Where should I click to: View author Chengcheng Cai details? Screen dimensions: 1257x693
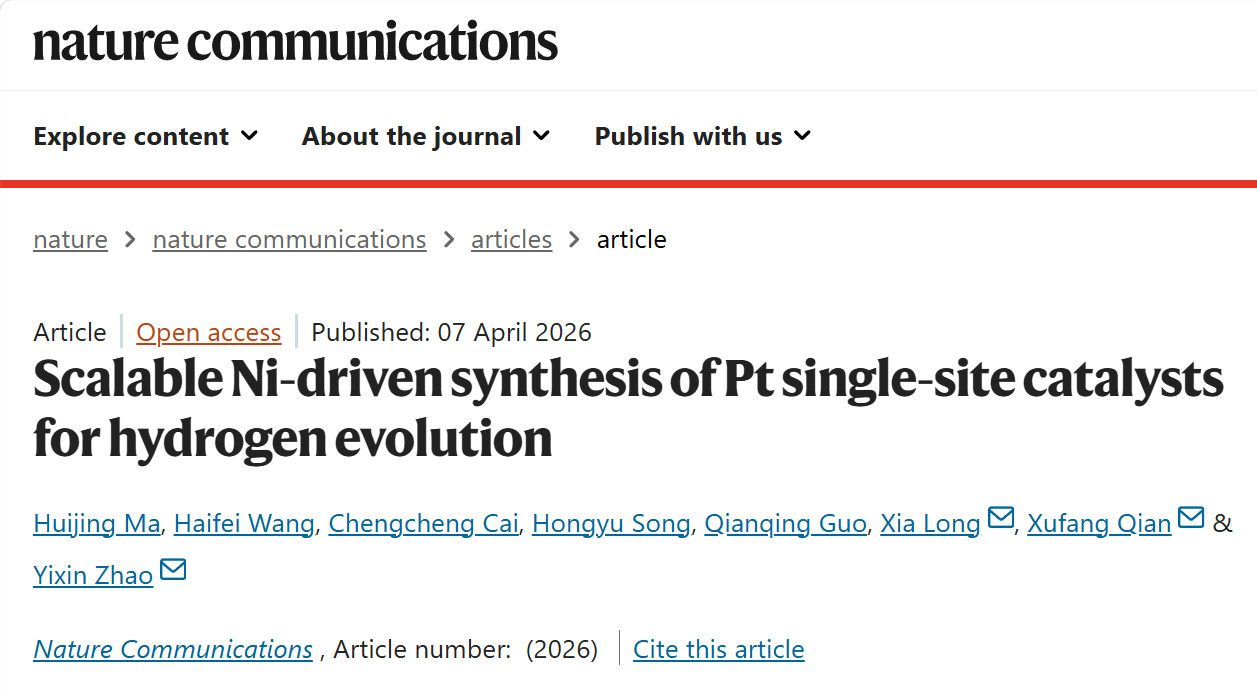tap(423, 523)
